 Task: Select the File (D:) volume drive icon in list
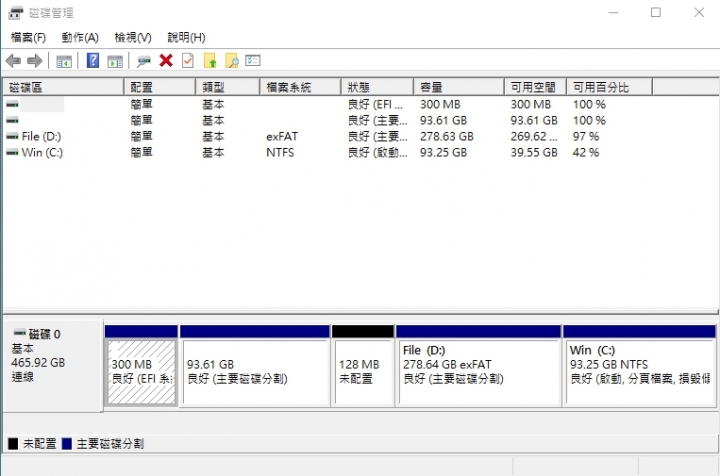(12, 136)
